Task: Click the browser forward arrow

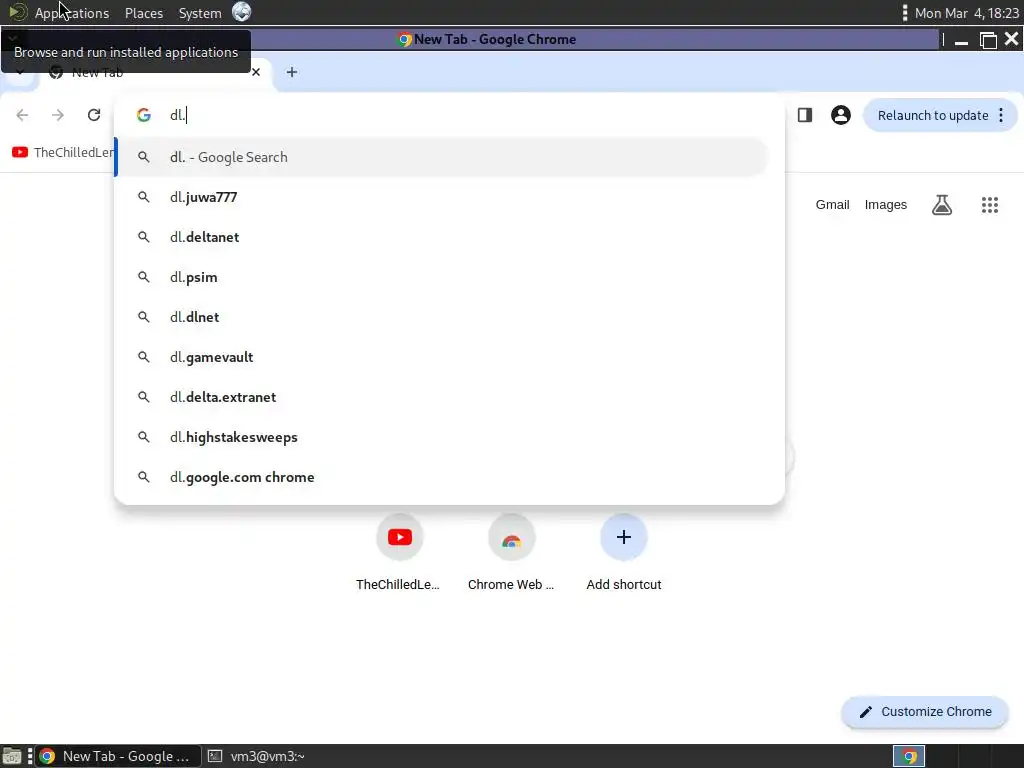Action: pyautogui.click(x=58, y=115)
